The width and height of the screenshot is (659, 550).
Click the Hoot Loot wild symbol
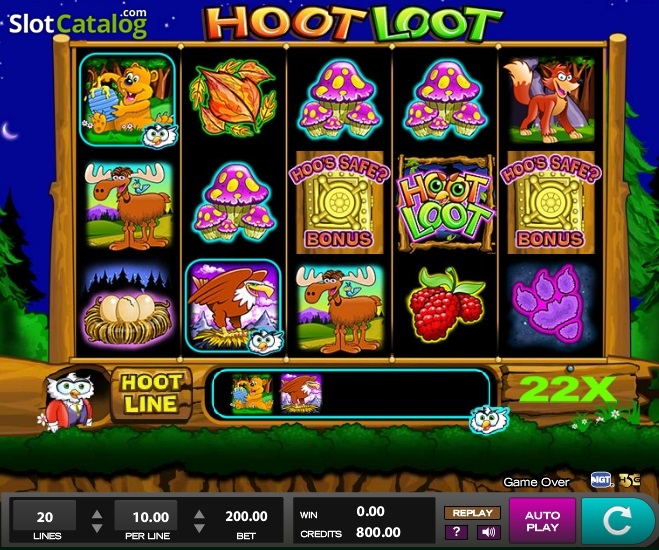pos(445,203)
